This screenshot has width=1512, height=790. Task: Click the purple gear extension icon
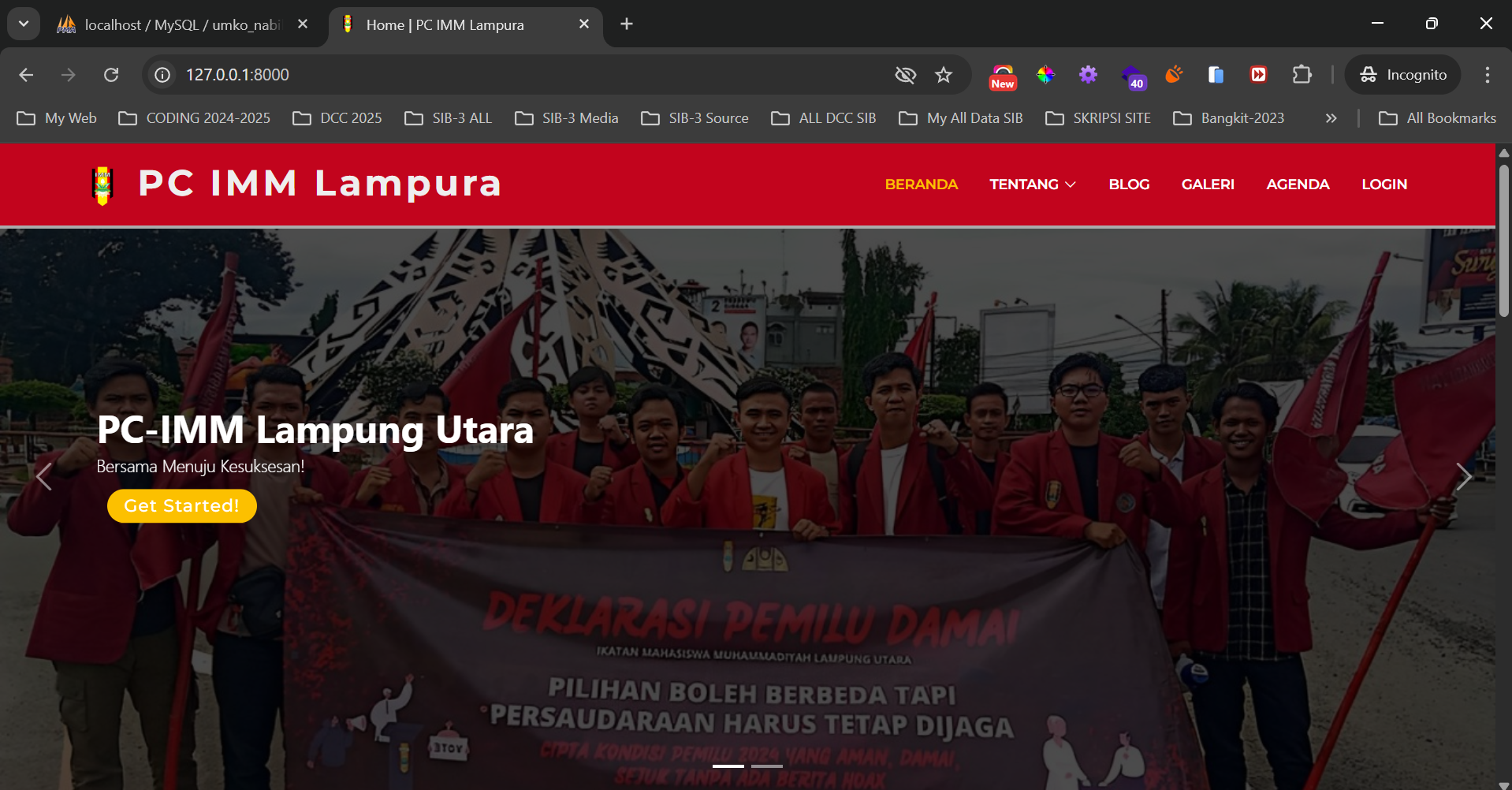click(x=1088, y=74)
